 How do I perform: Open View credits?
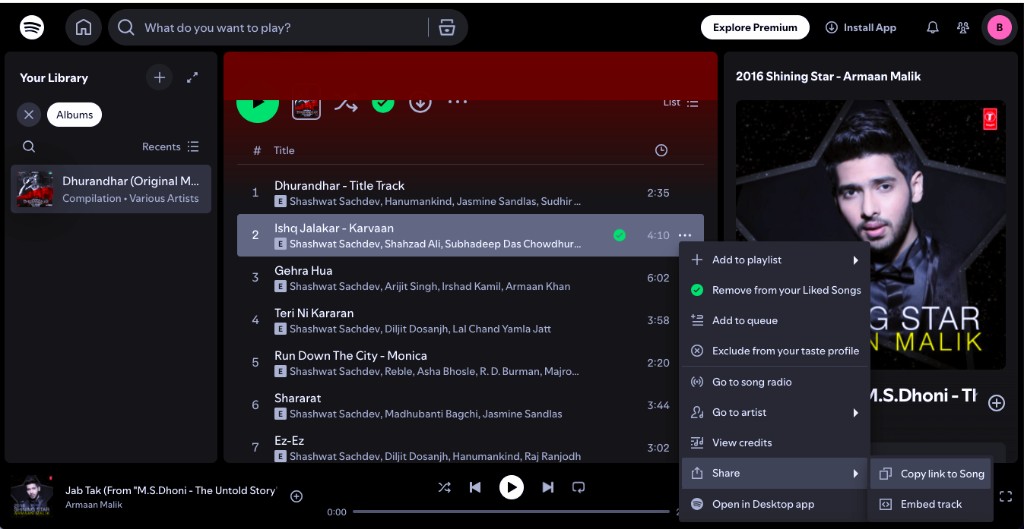click(775, 443)
